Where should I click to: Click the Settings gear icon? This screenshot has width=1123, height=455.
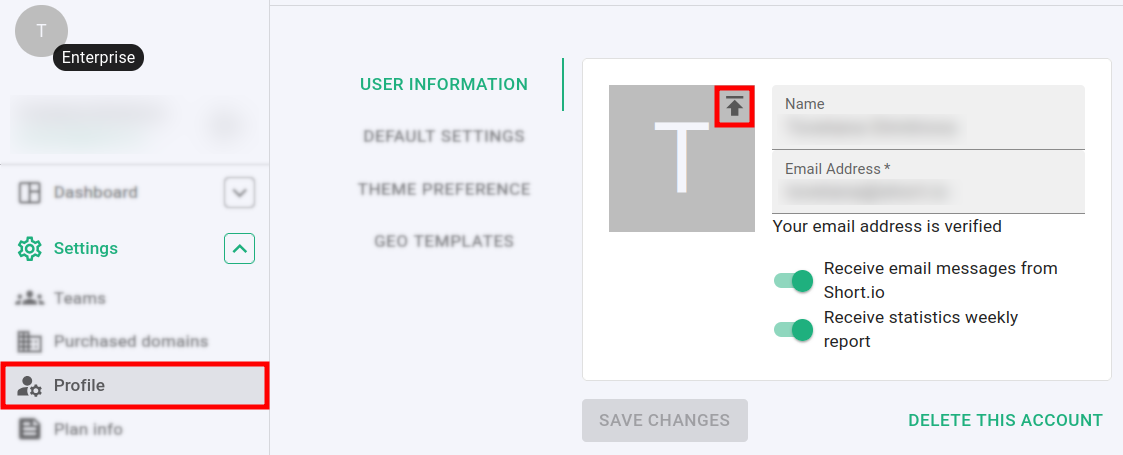[30, 248]
